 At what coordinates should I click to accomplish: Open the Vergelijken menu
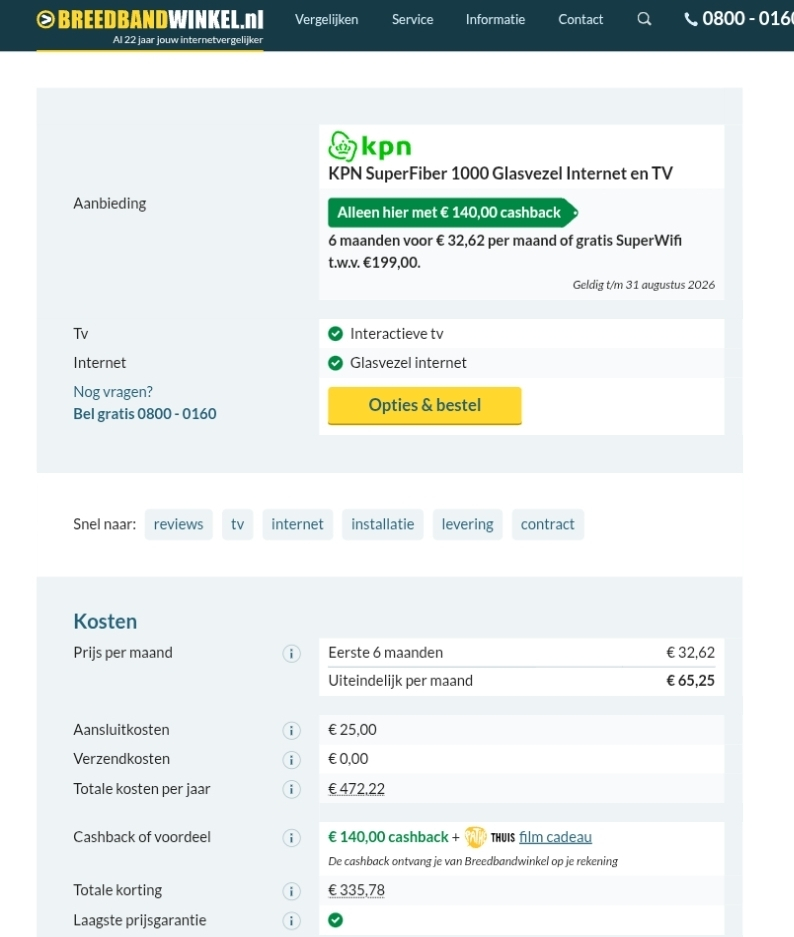326,19
